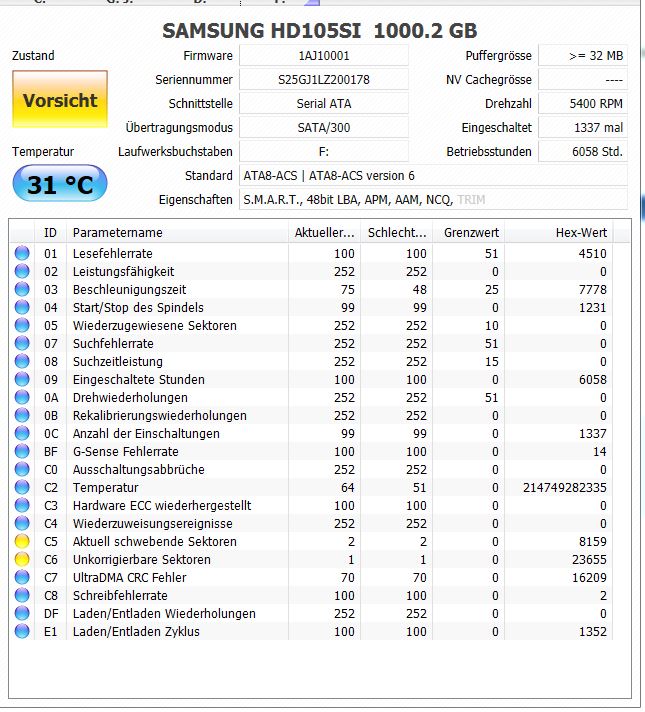This screenshot has height=712, width=645.
Task: Select the Hardware ECC wiederhergestellt row text
Action: [x=162, y=505]
